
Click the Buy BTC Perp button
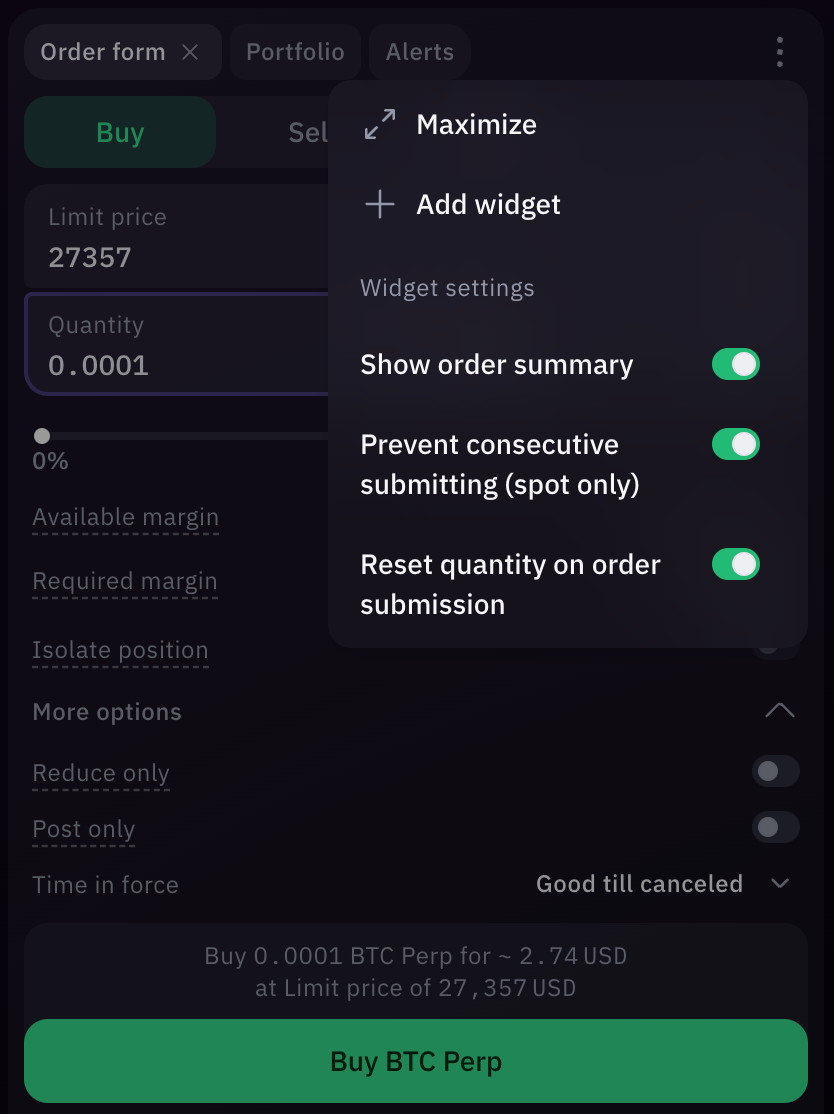click(x=417, y=1062)
